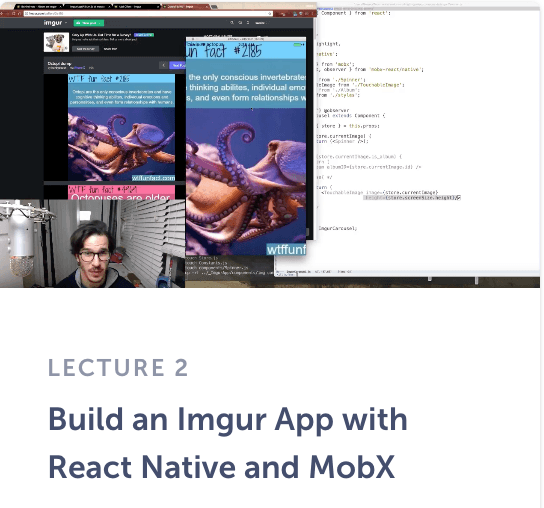Click the notifications icon beside the username
Image resolution: width=544 pixels, height=508 pixels.
(x=248, y=23)
